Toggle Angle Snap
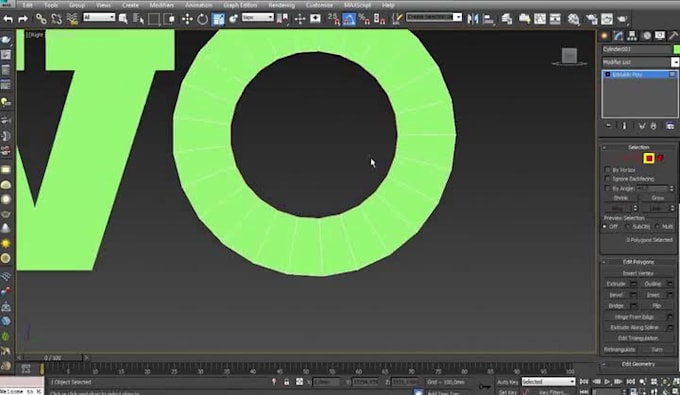The width and height of the screenshot is (680, 395). 349,19
